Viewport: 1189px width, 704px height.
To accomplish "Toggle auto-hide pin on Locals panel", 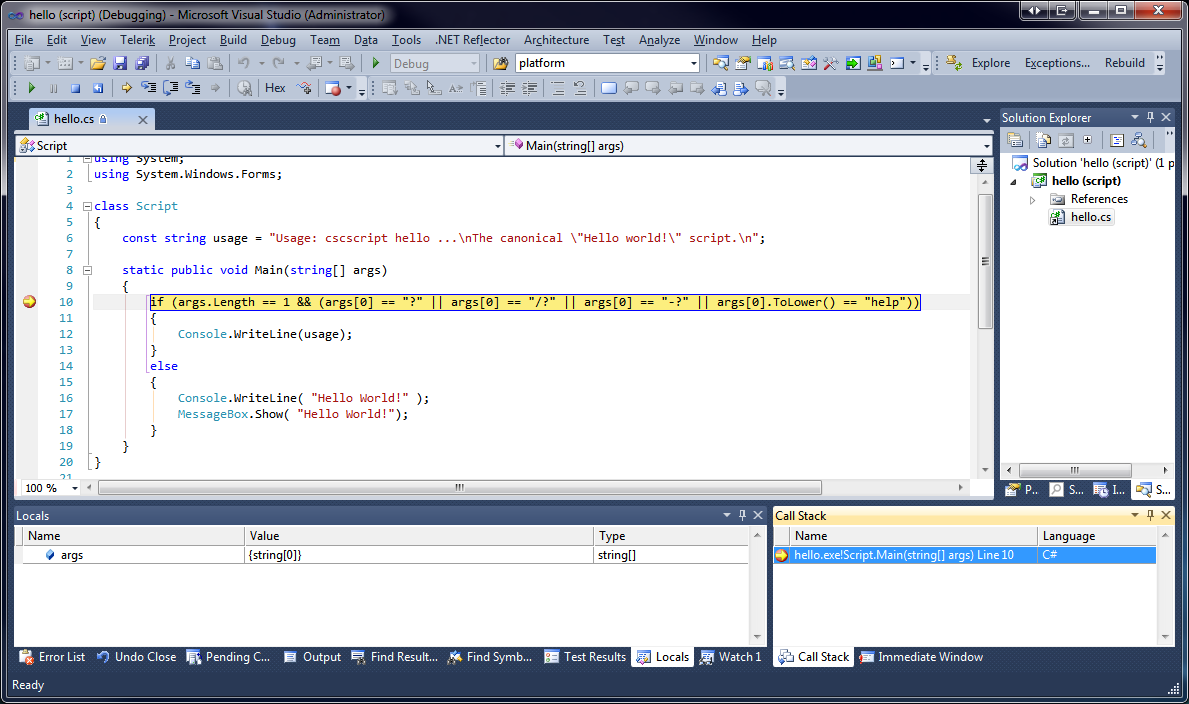I will click(x=742, y=515).
